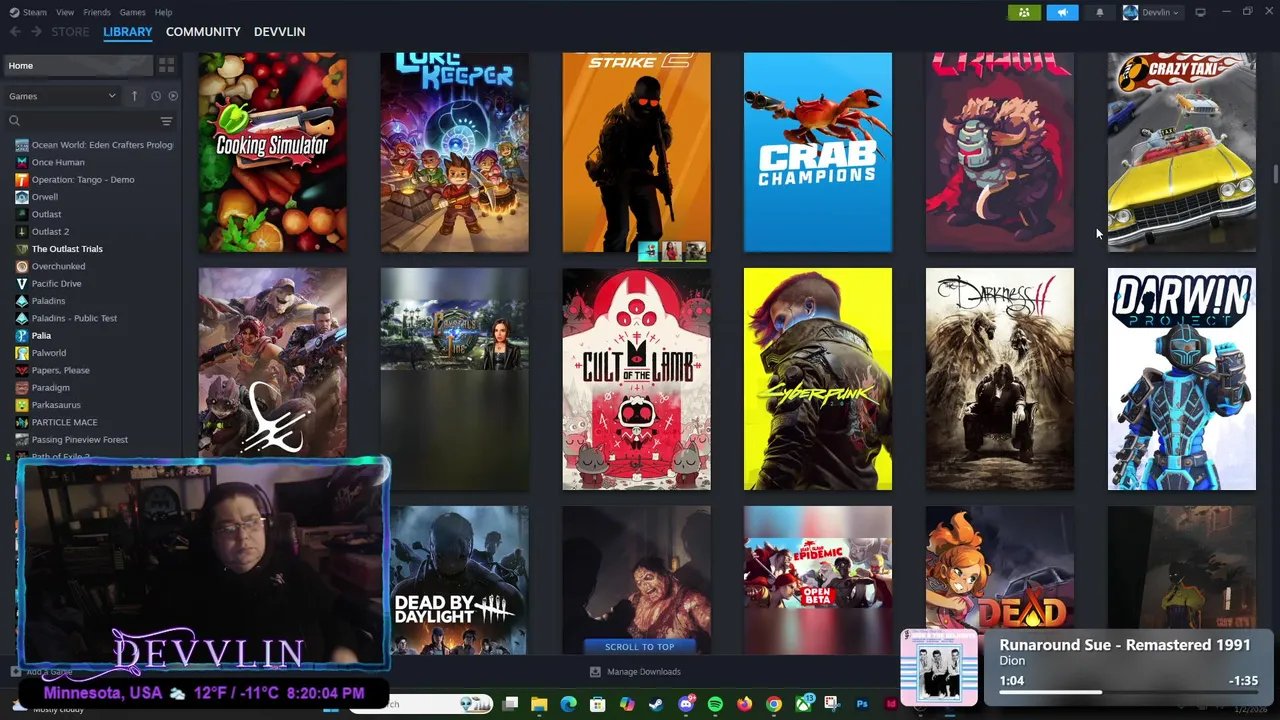Open the STORE tab
This screenshot has height=720, width=1280.
(x=70, y=32)
